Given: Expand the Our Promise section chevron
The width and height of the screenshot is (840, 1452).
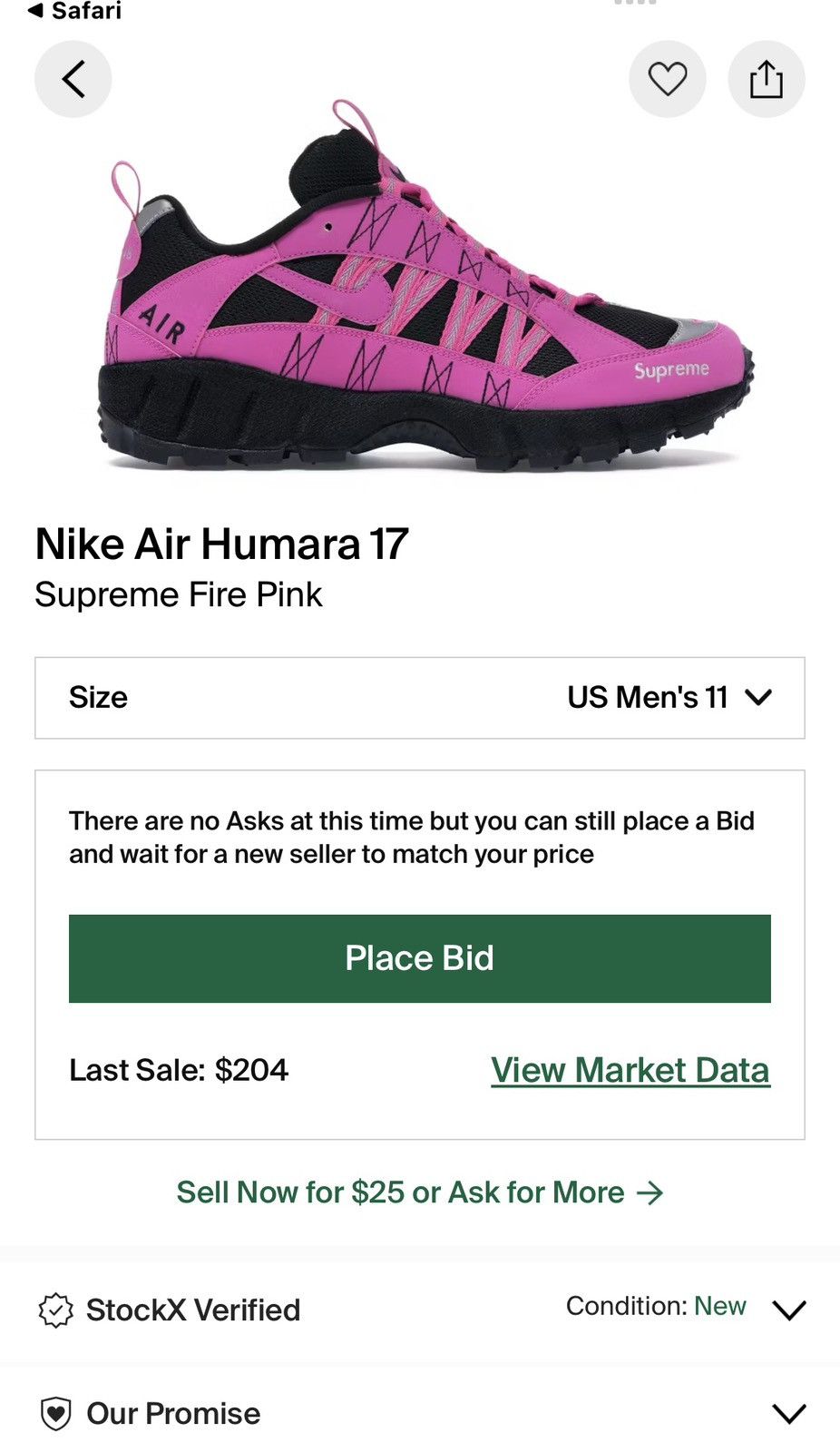Looking at the screenshot, I should click(789, 1413).
